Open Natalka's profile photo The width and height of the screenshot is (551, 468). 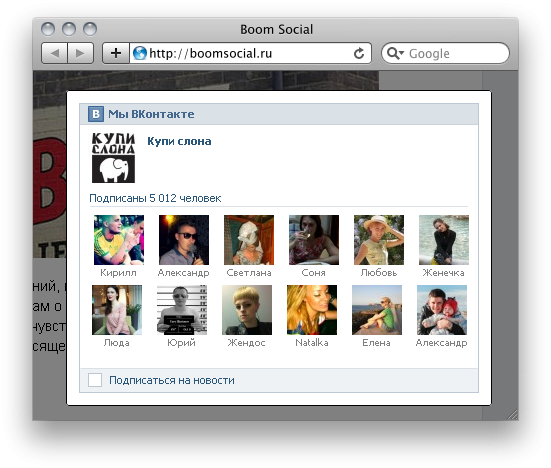(312, 310)
